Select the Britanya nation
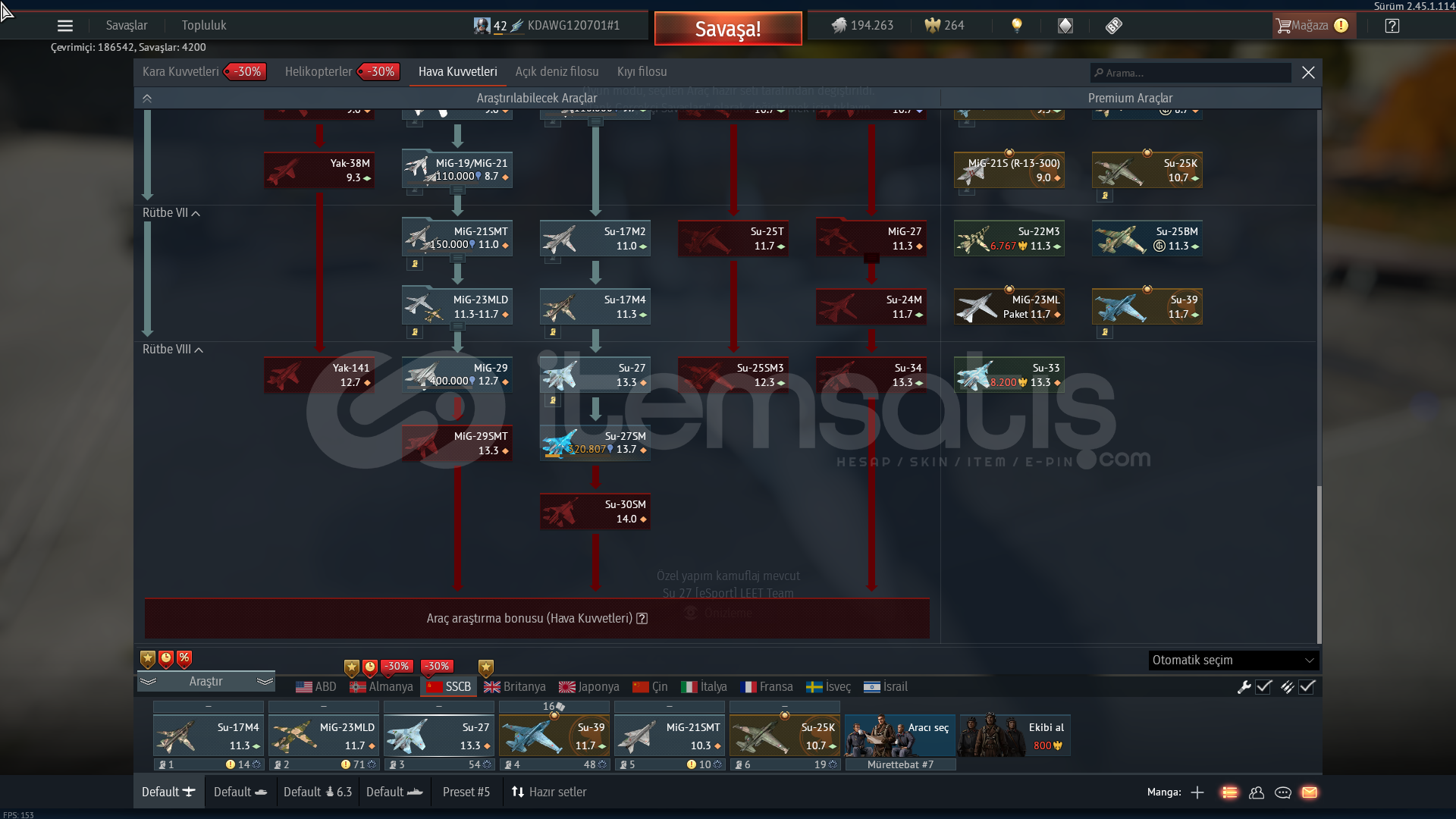This screenshot has height=819, width=1456. tap(515, 687)
